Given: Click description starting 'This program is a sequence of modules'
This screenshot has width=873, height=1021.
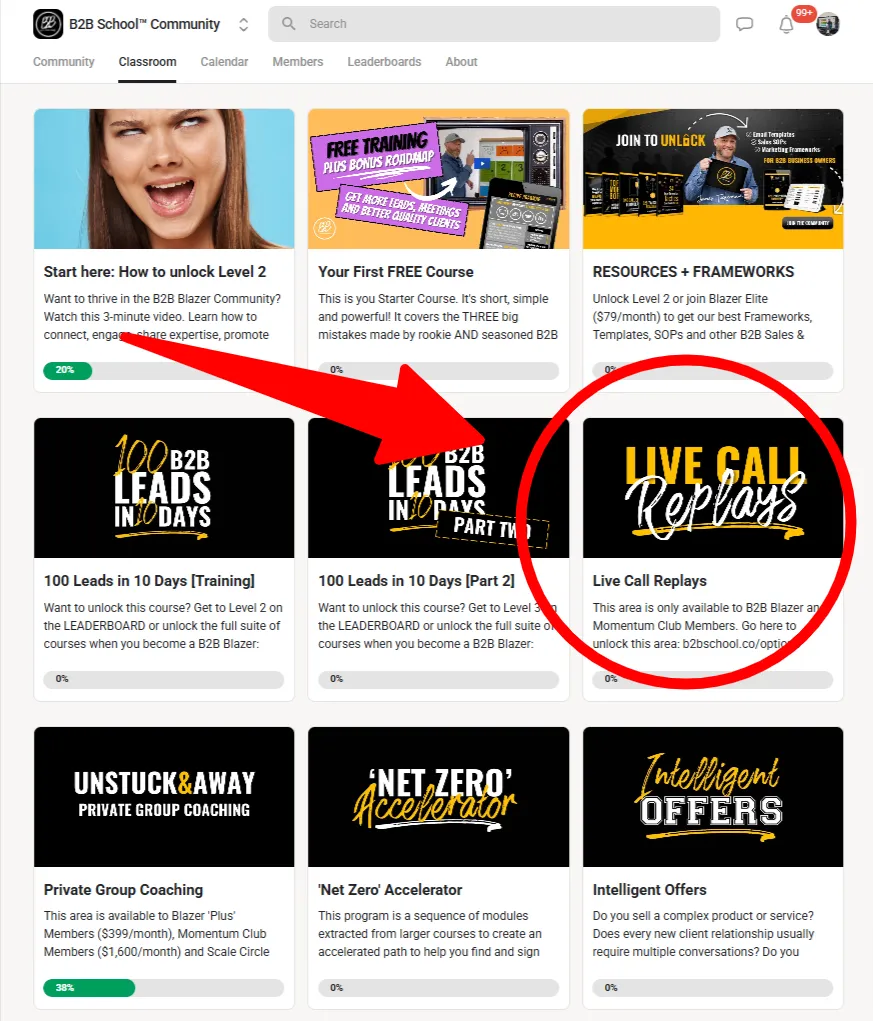Looking at the screenshot, I should [430, 934].
